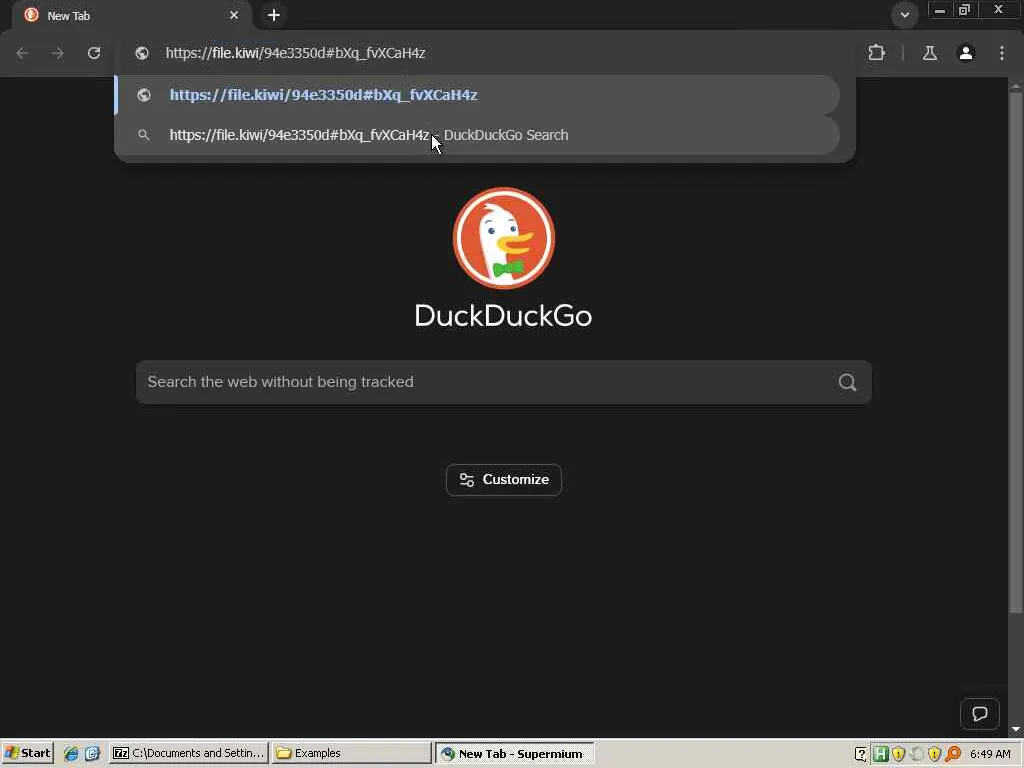
Task: Open the Customize button
Action: [504, 480]
